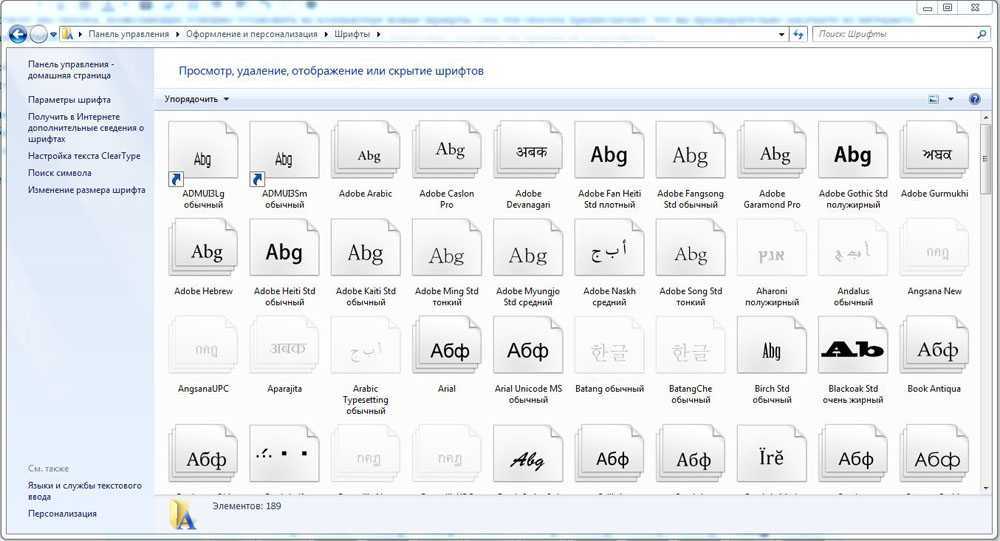Open Параметры шрифта link
This screenshot has width=1000, height=541.
69,100
